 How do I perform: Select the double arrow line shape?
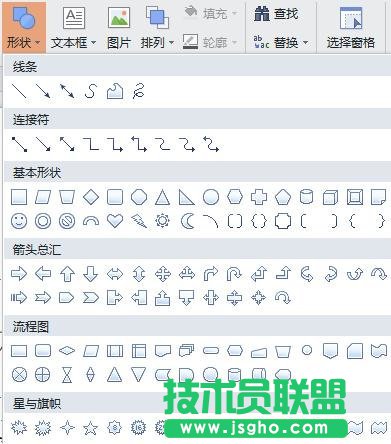click(x=67, y=91)
